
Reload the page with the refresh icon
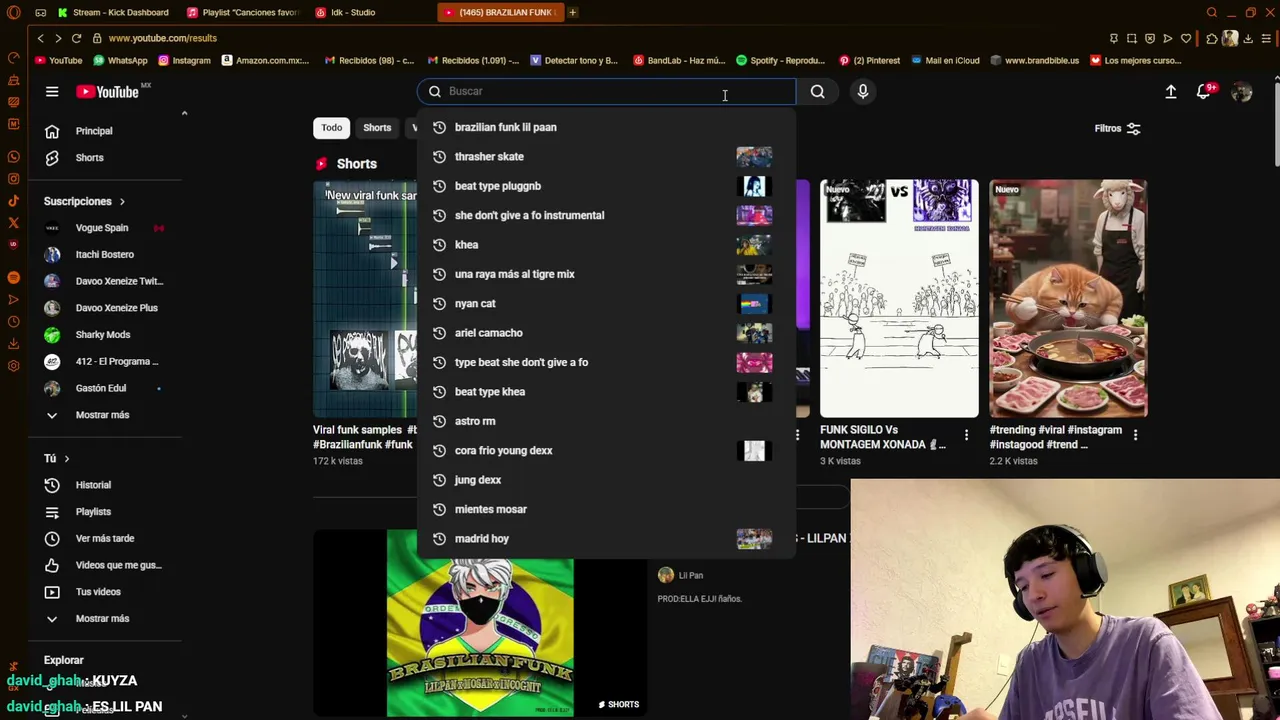(76, 38)
